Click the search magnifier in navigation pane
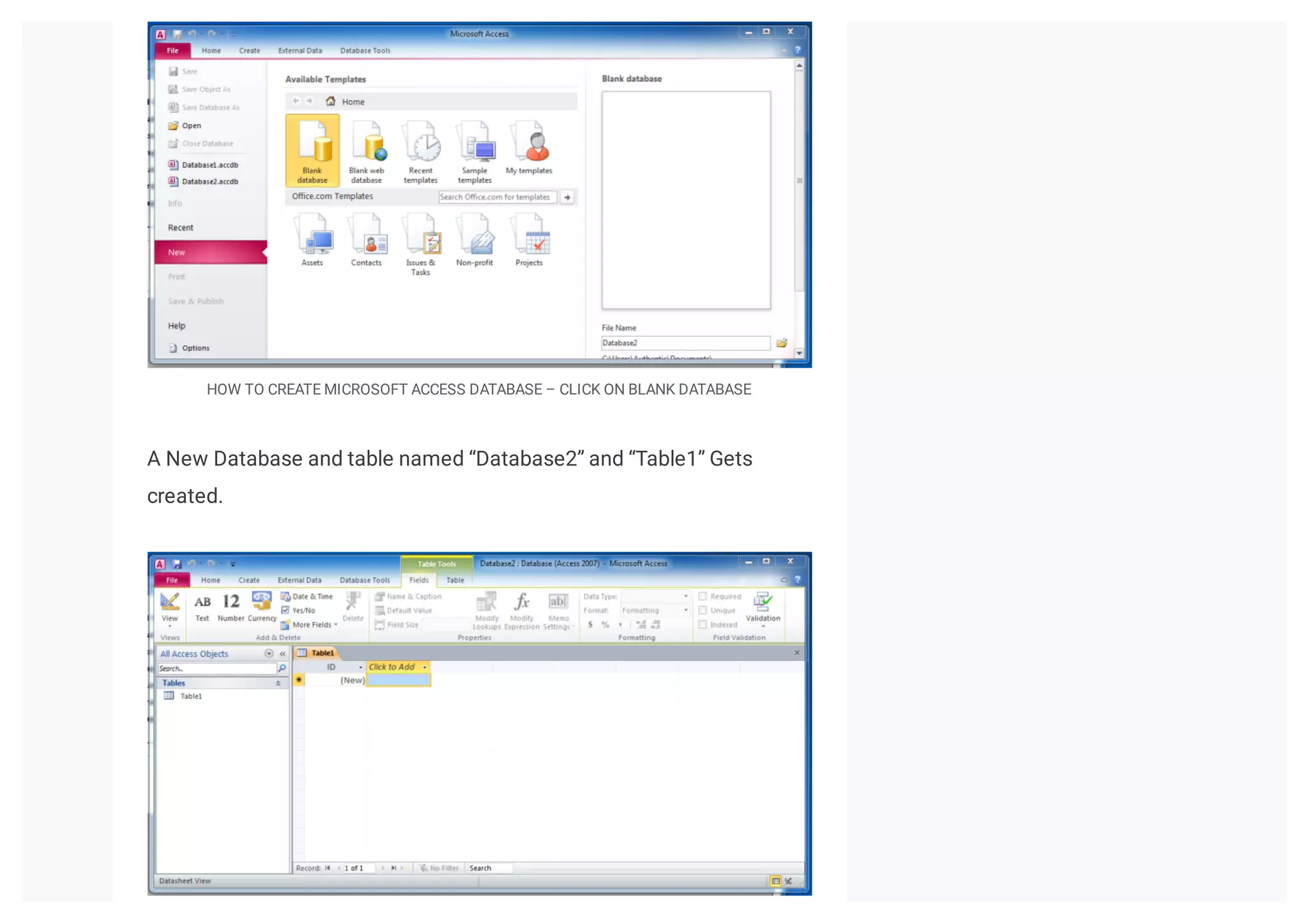The width and height of the screenshot is (1308, 924). pyautogui.click(x=282, y=668)
